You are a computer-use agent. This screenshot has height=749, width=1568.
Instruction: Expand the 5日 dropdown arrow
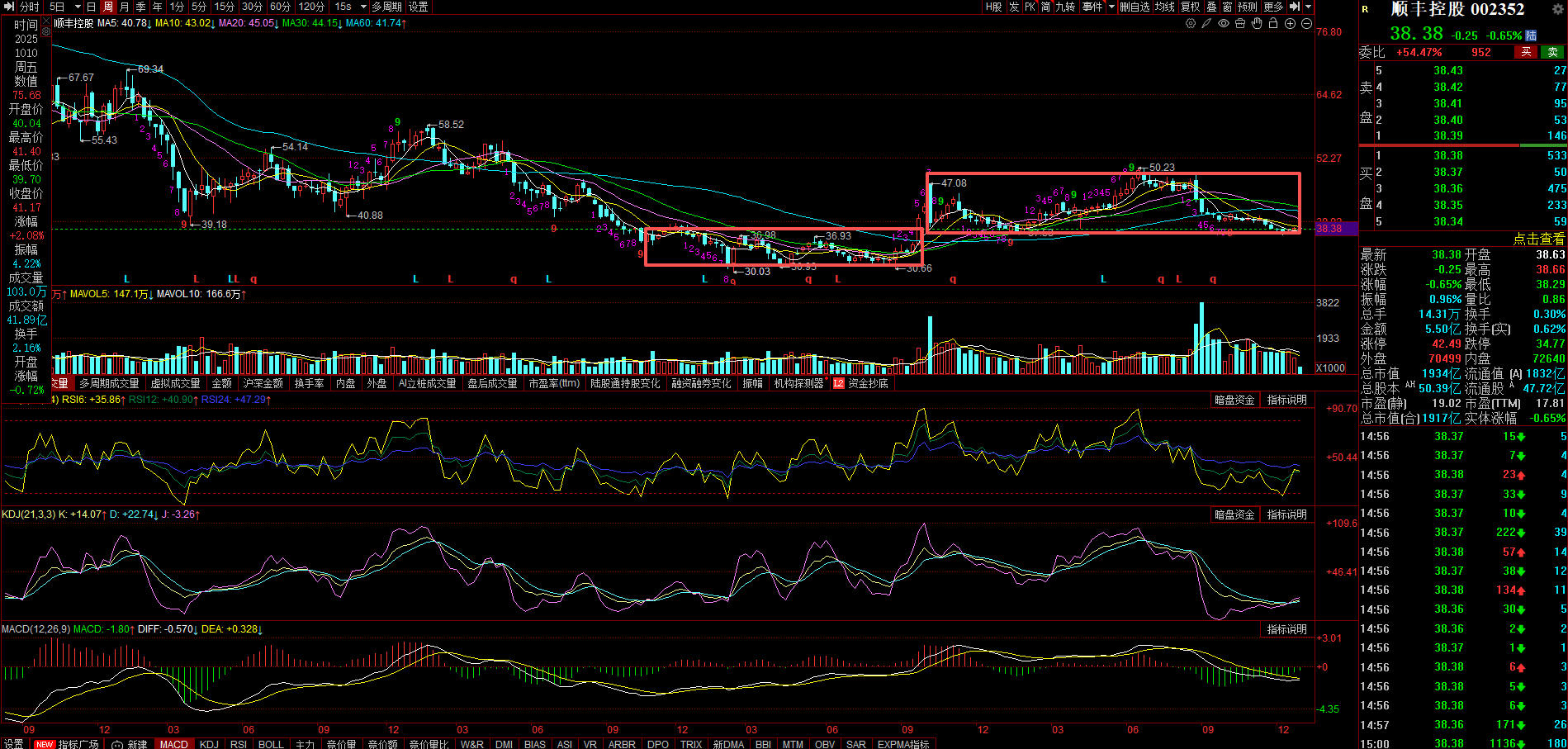tap(78, 7)
